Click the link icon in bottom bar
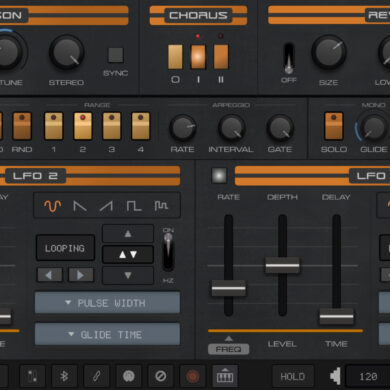Image resolution: width=390 pixels, height=390 pixels. (96, 376)
